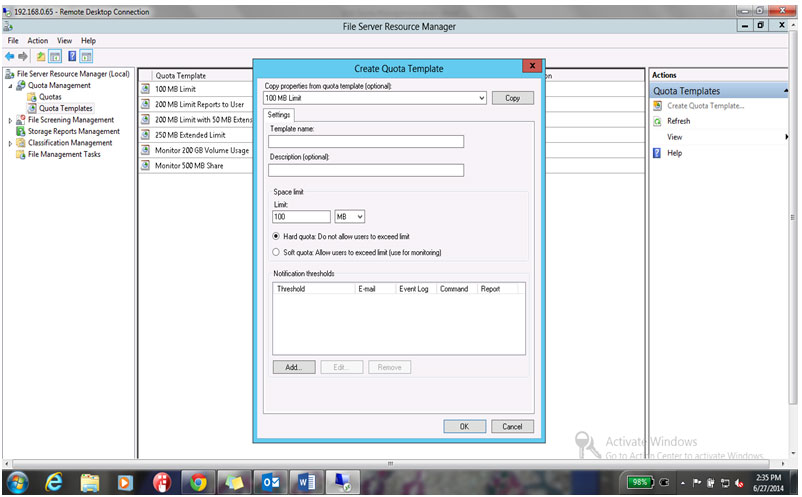Select the Settings tab in dialog
The height and width of the screenshot is (497, 802).
(279, 115)
